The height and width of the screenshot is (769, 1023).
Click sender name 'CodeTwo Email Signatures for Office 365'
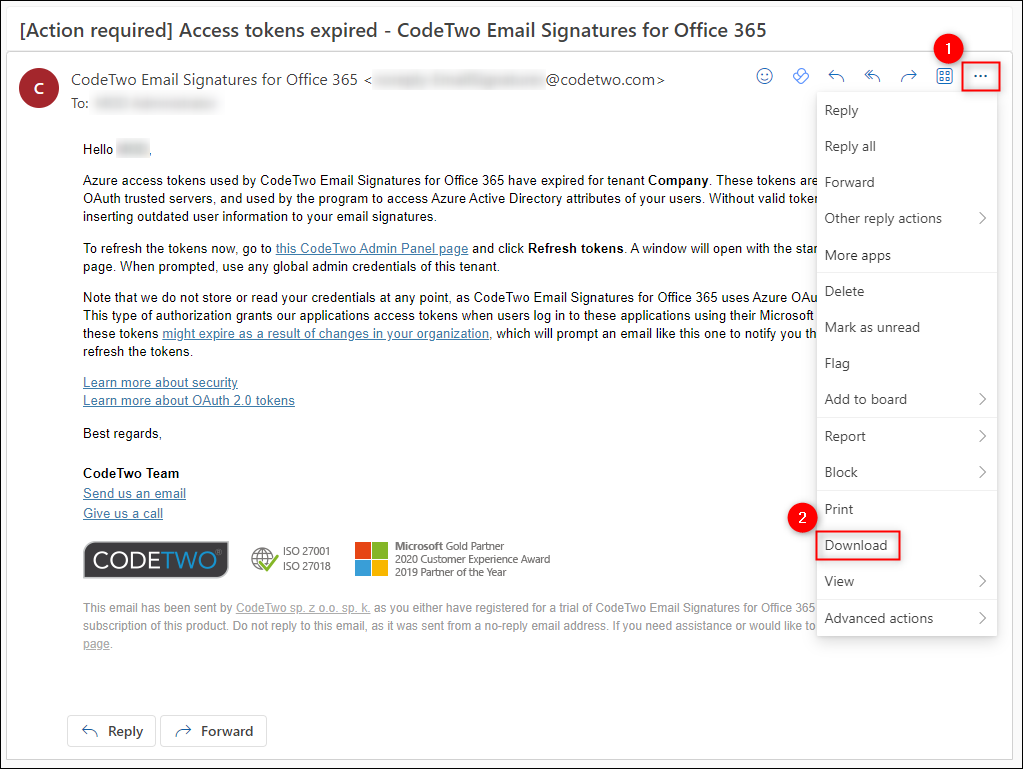pos(214,80)
